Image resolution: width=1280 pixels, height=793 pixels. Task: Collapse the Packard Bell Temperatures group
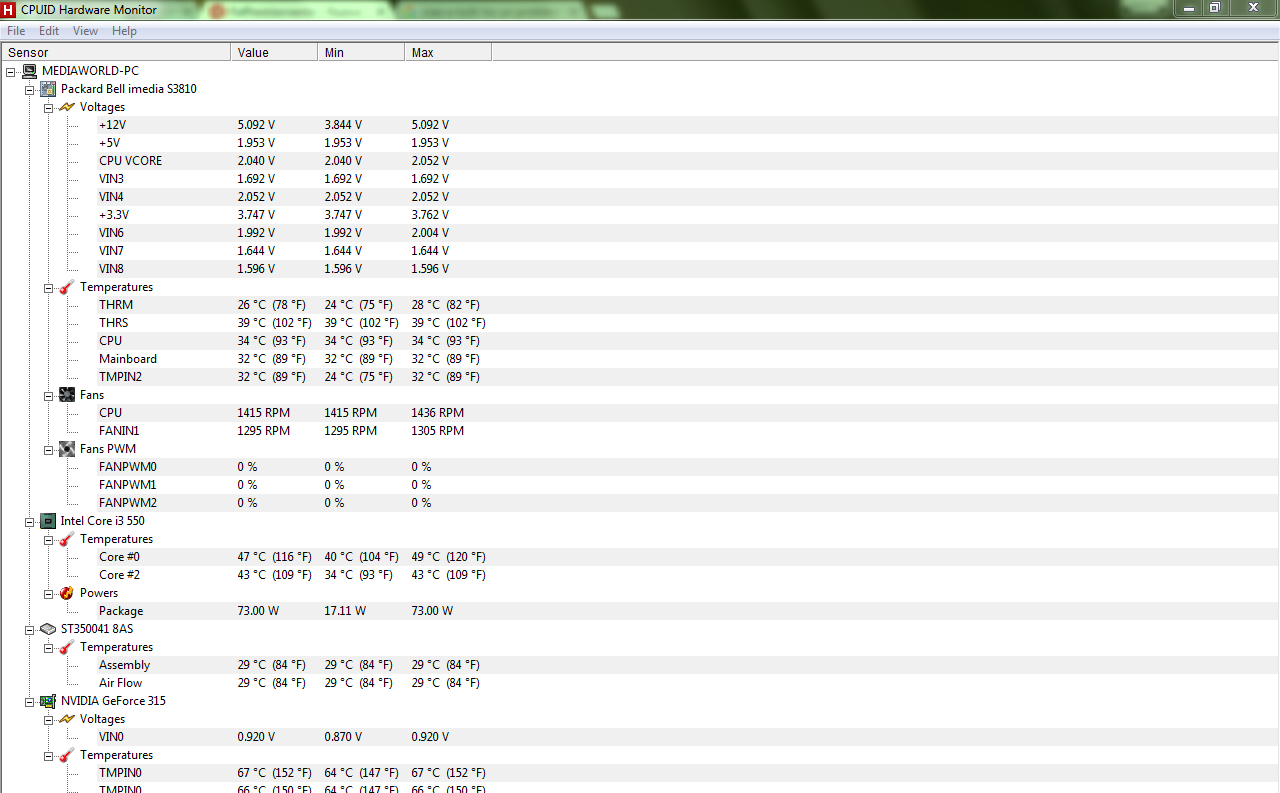point(48,288)
